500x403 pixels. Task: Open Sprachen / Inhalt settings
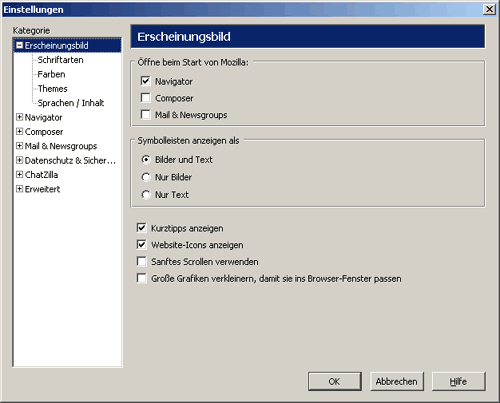pyautogui.click(x=71, y=103)
